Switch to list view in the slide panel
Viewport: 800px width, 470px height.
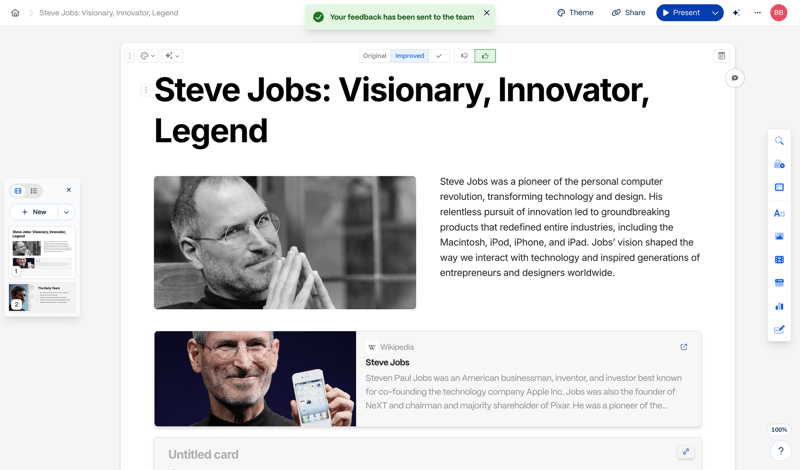coord(34,190)
